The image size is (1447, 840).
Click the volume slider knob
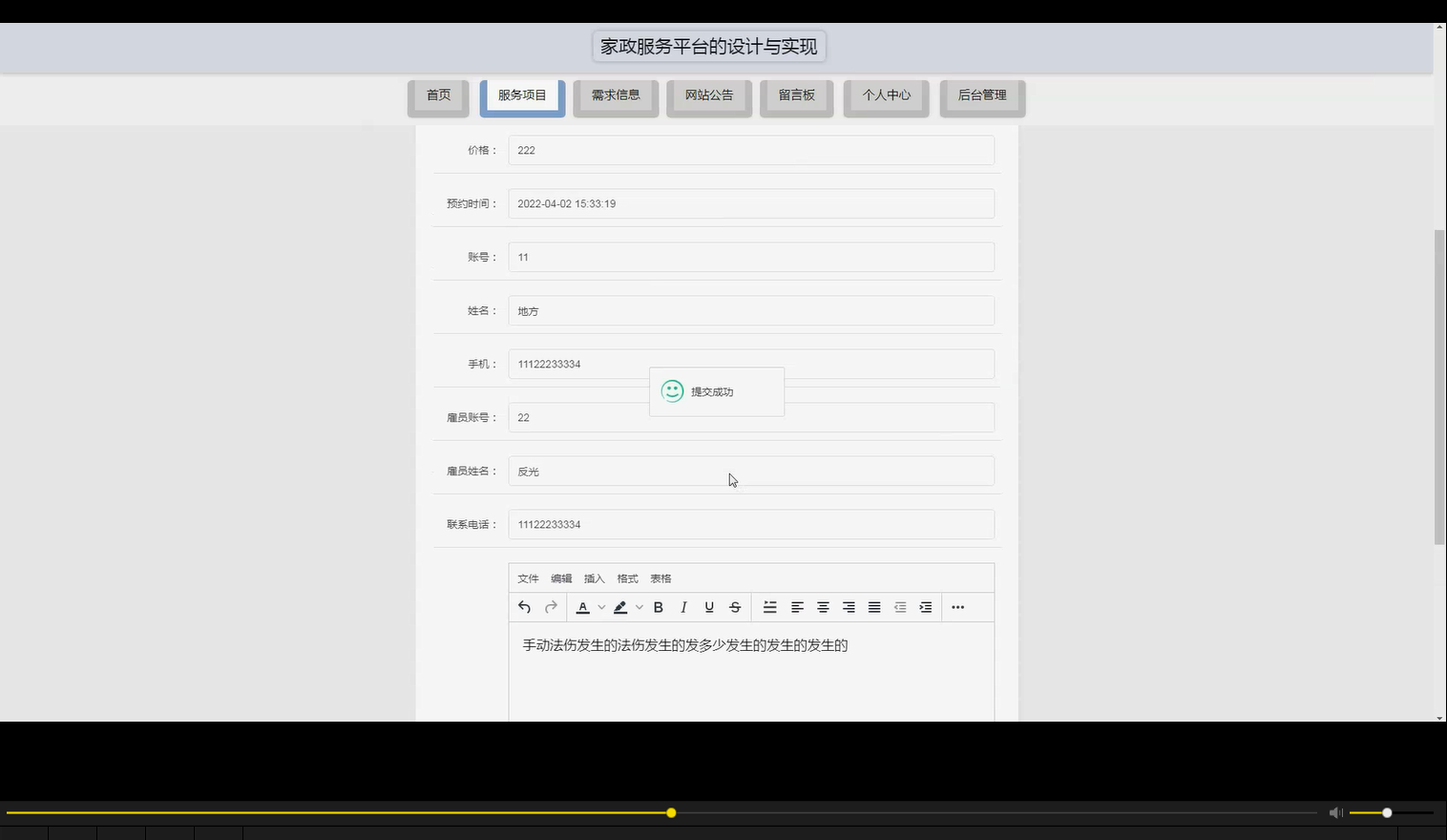point(1387,812)
